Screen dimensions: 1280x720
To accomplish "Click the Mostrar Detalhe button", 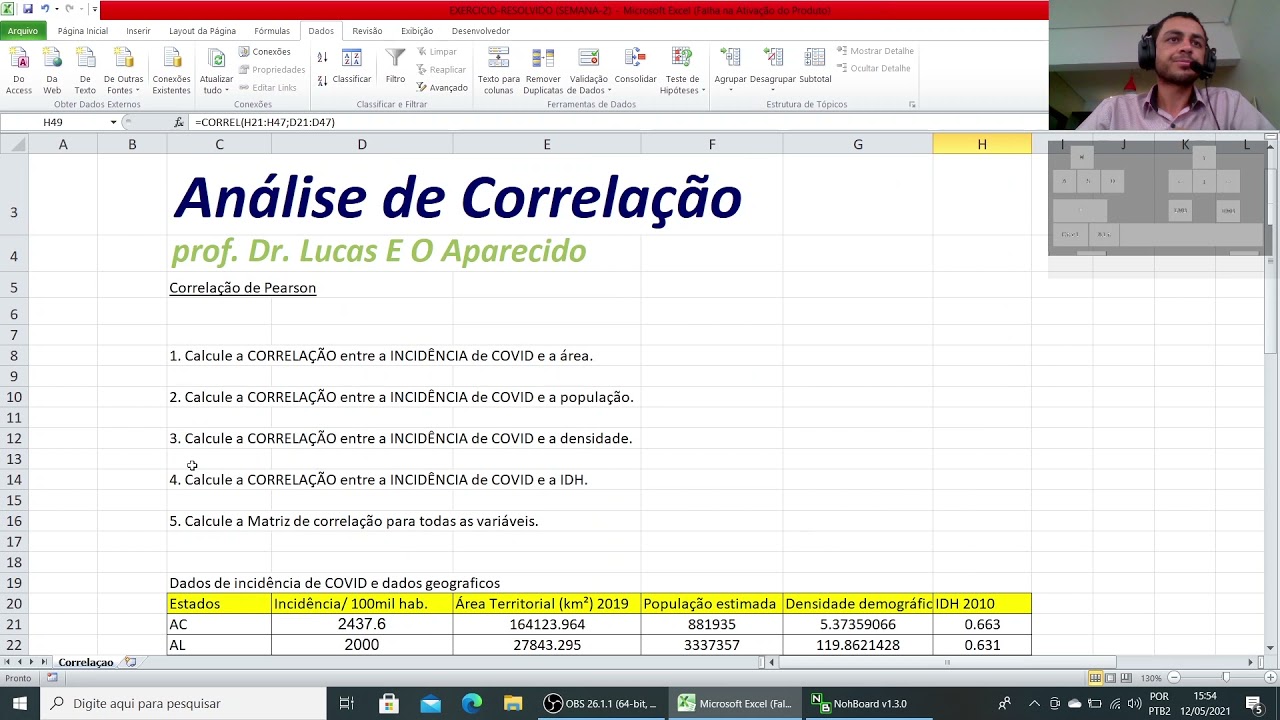I will pyautogui.click(x=876, y=51).
